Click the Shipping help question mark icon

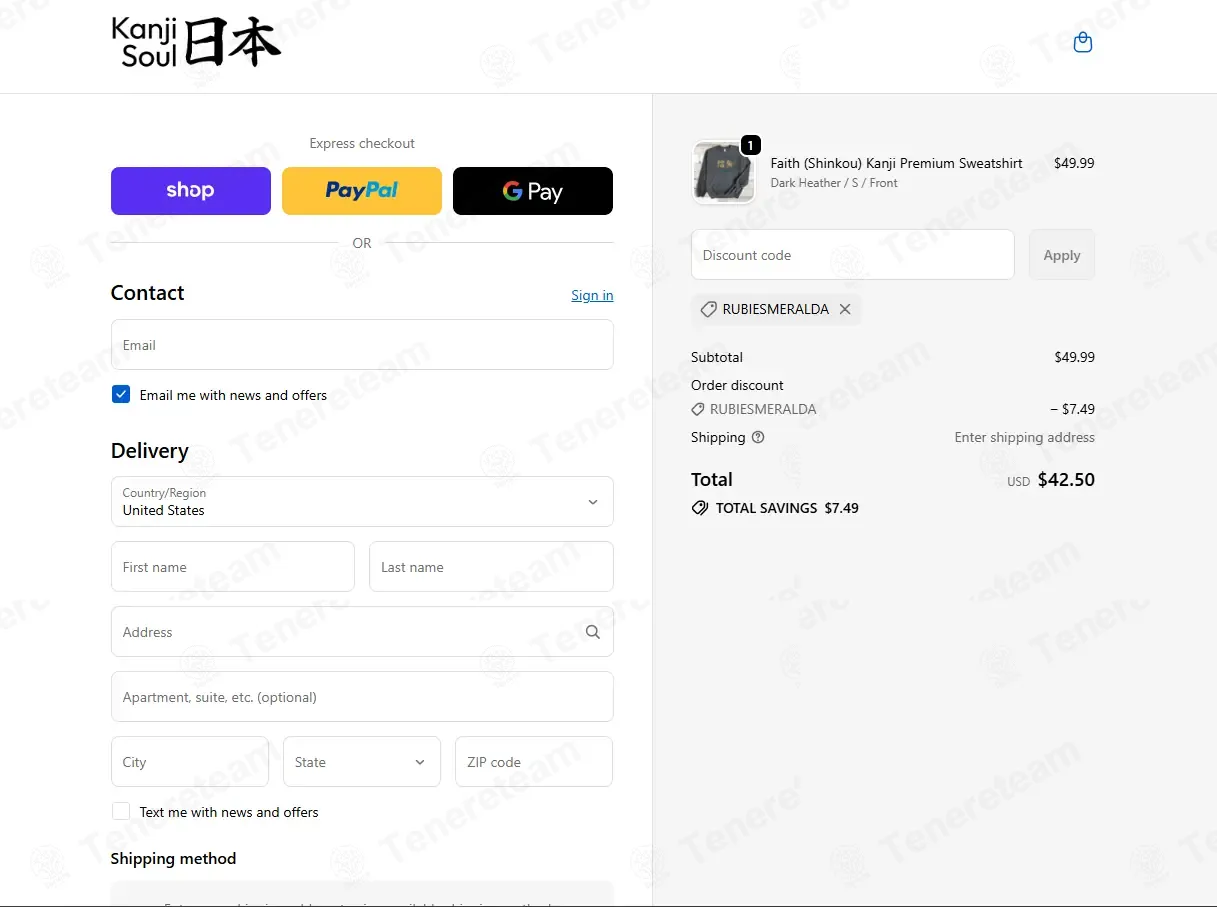click(x=758, y=437)
